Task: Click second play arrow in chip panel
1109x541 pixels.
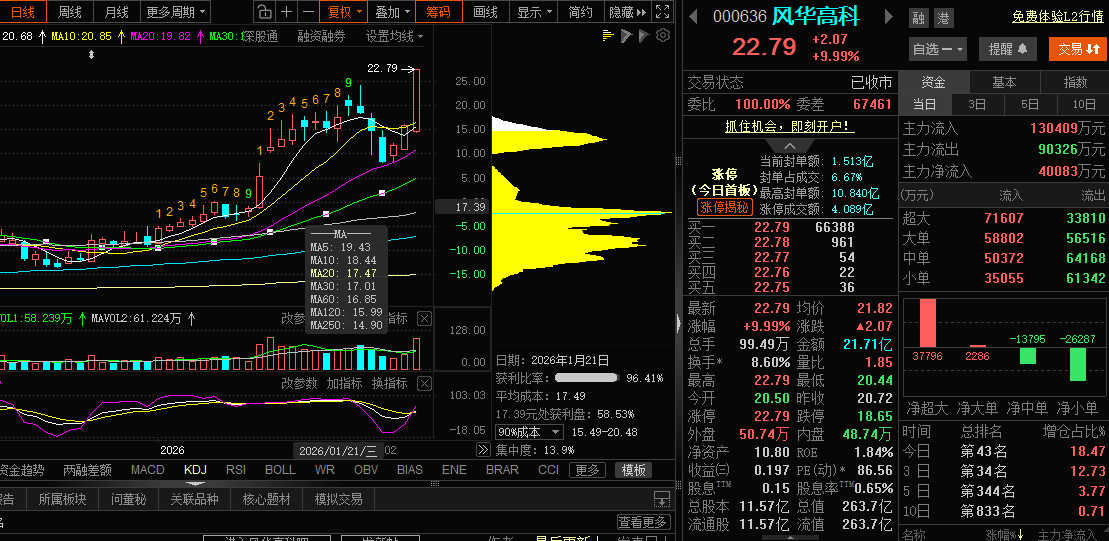Action: (x=644, y=35)
